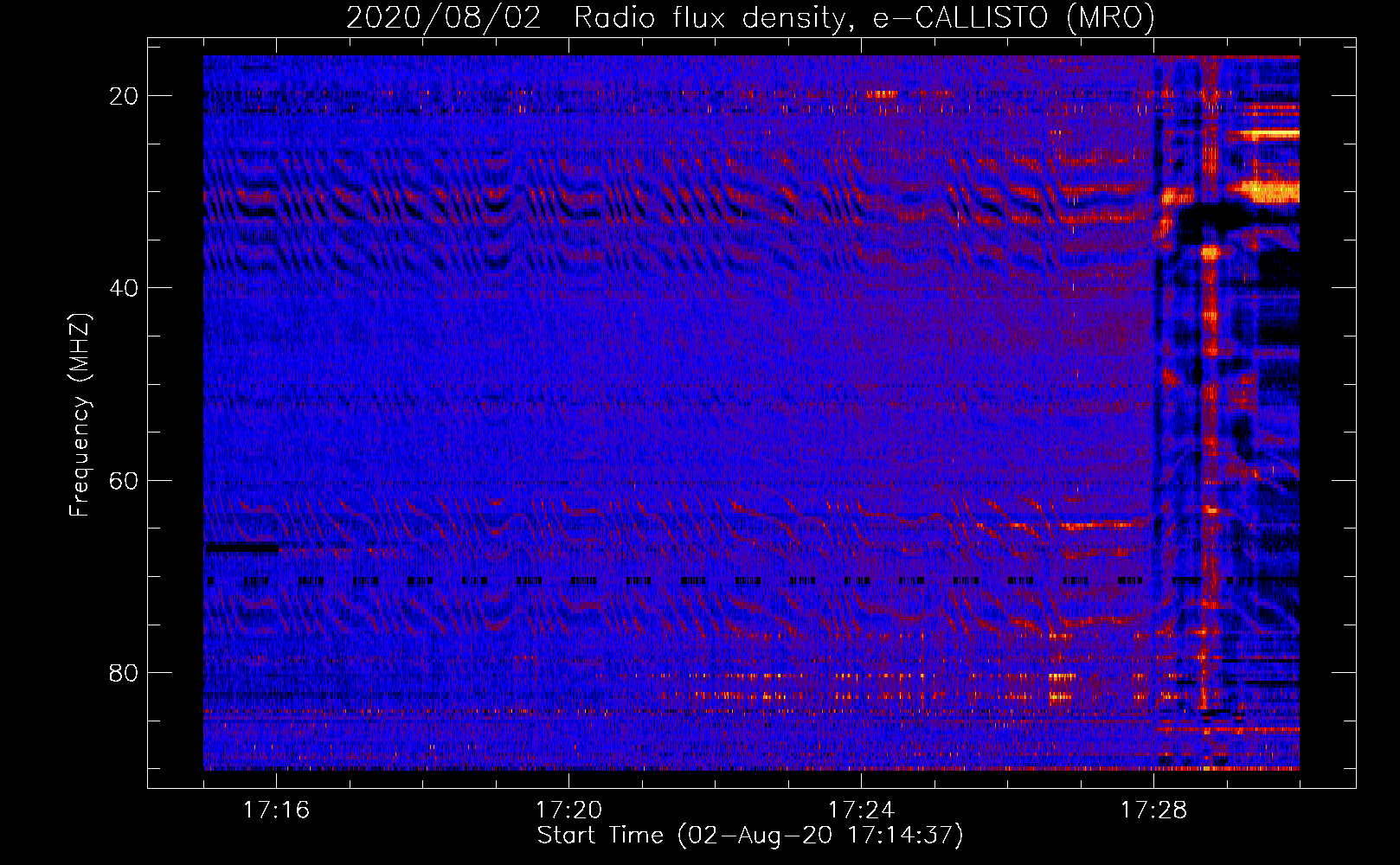Click the 'Frequency (MHZ)' y-axis label

[80, 415]
